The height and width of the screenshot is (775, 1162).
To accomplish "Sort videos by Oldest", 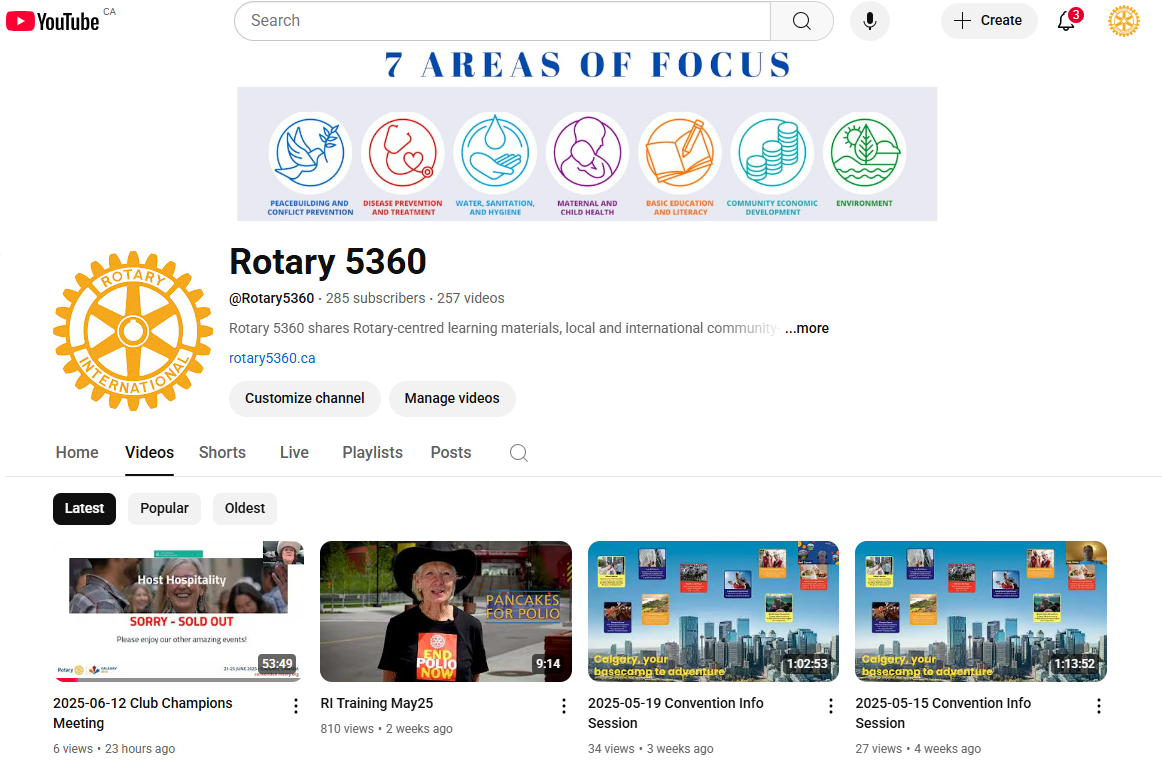I will coord(245,508).
